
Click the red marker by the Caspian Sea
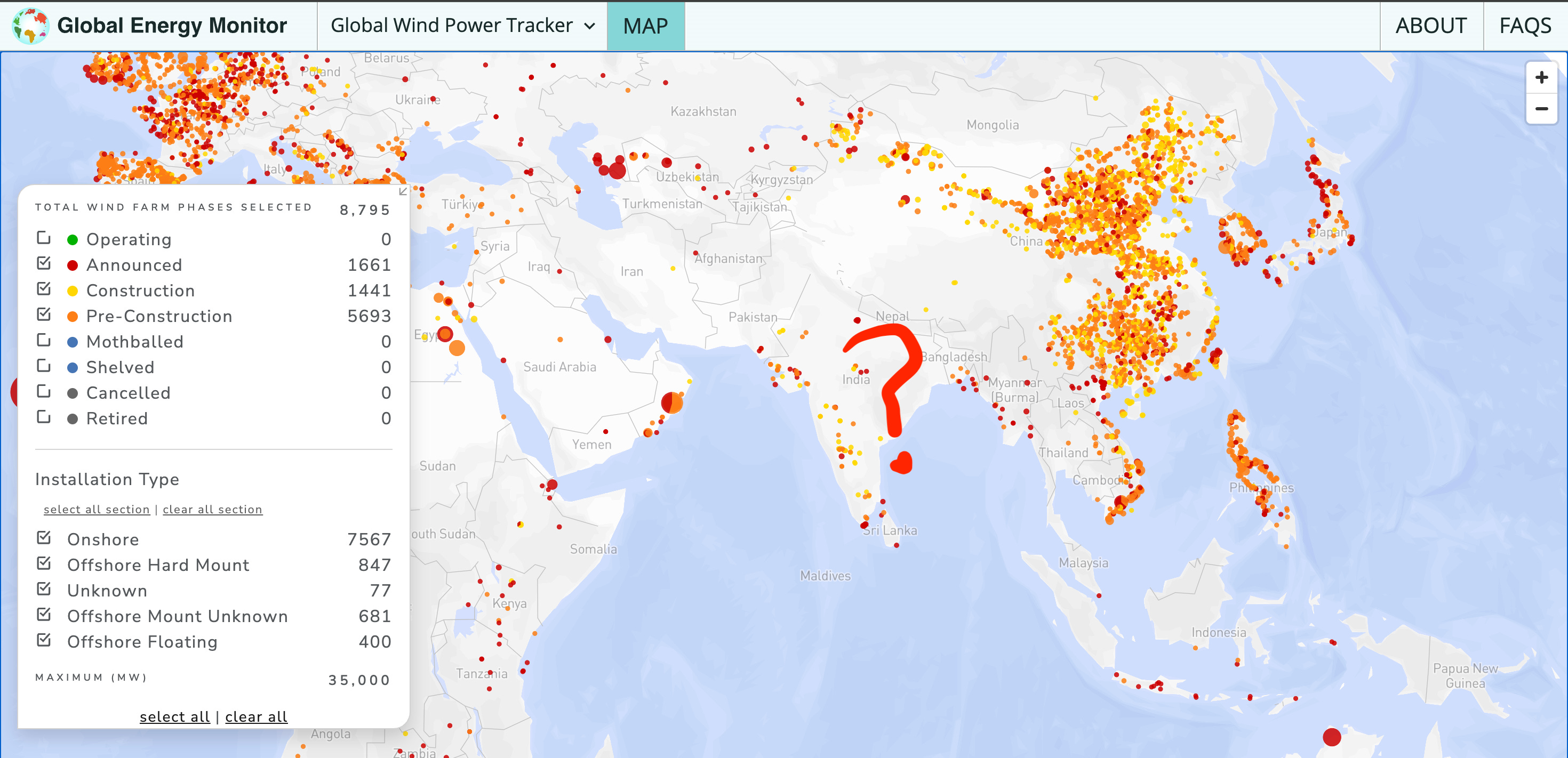click(x=617, y=171)
